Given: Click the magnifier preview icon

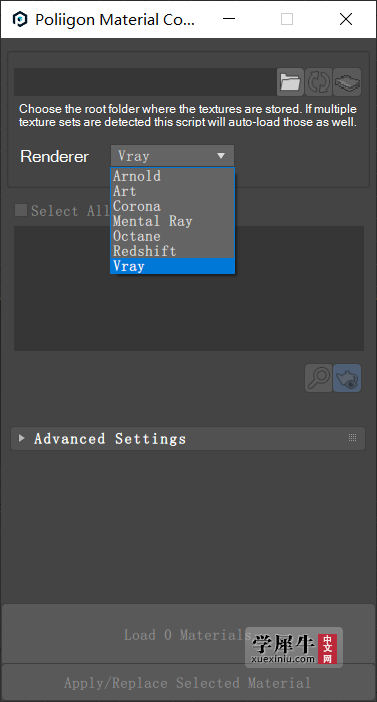Looking at the screenshot, I should (318, 378).
